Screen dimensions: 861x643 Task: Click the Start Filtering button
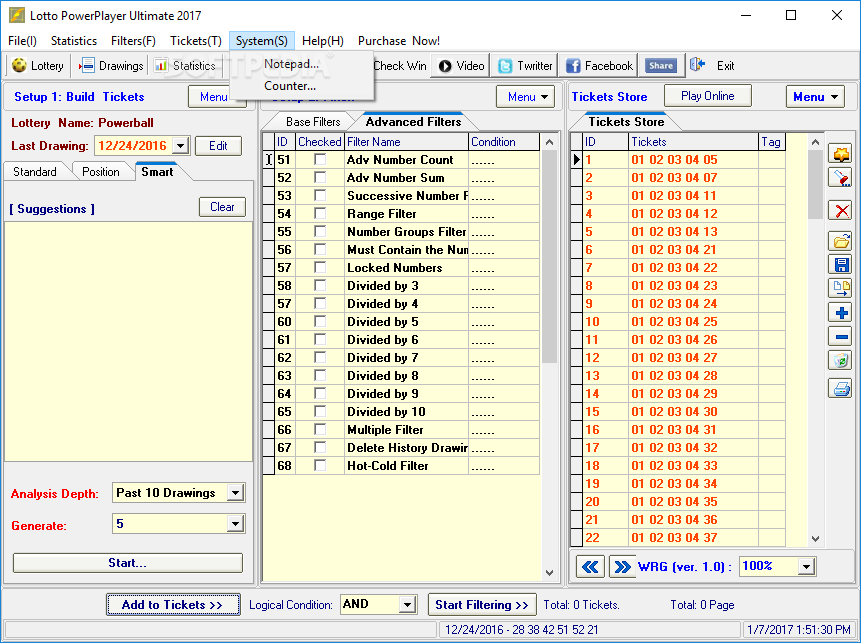coord(482,605)
